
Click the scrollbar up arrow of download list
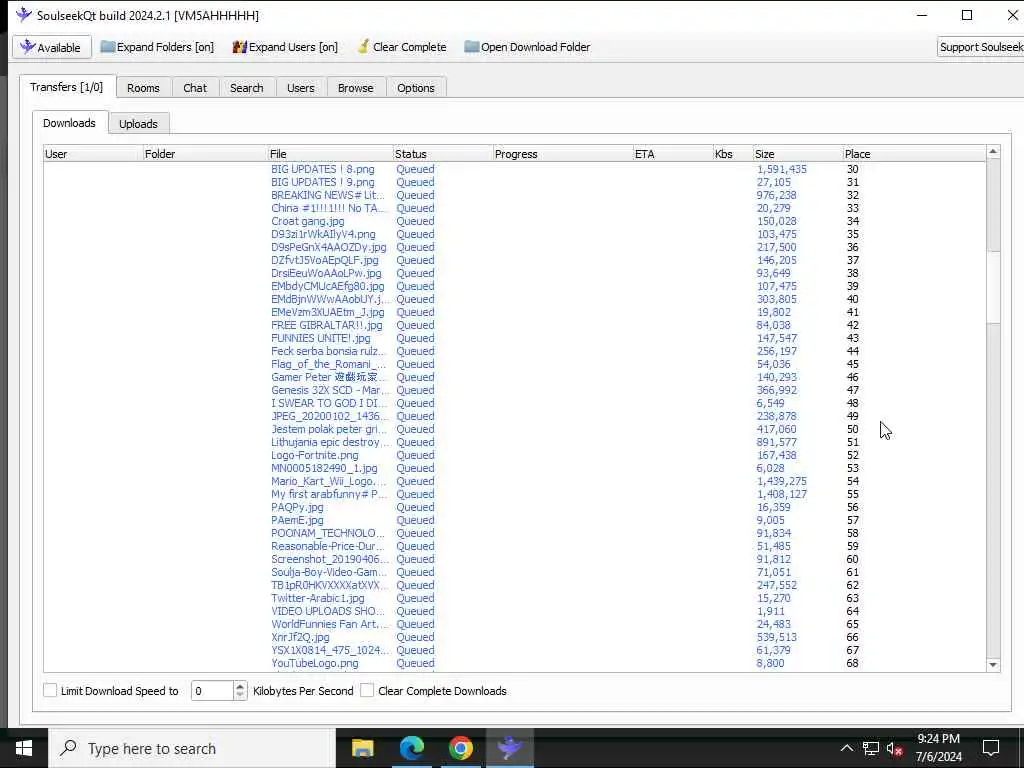[993, 152]
